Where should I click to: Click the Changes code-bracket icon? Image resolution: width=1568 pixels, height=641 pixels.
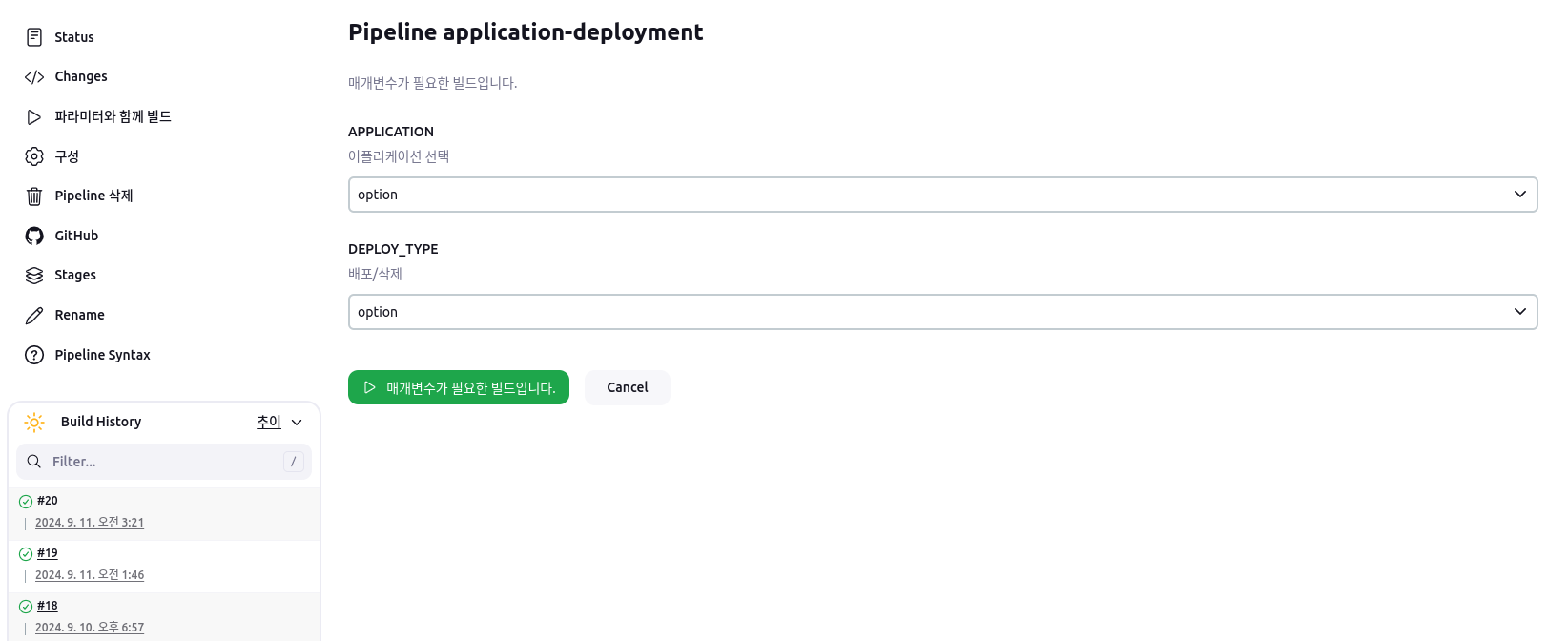click(x=34, y=77)
